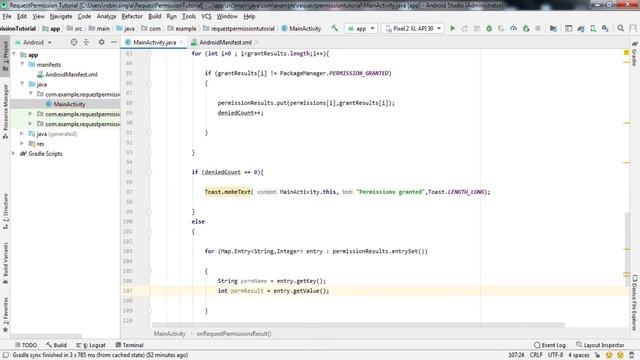Start debugging with the Debug bug icon
Image resolution: width=640 pixels, height=360 pixels.
[489, 28]
